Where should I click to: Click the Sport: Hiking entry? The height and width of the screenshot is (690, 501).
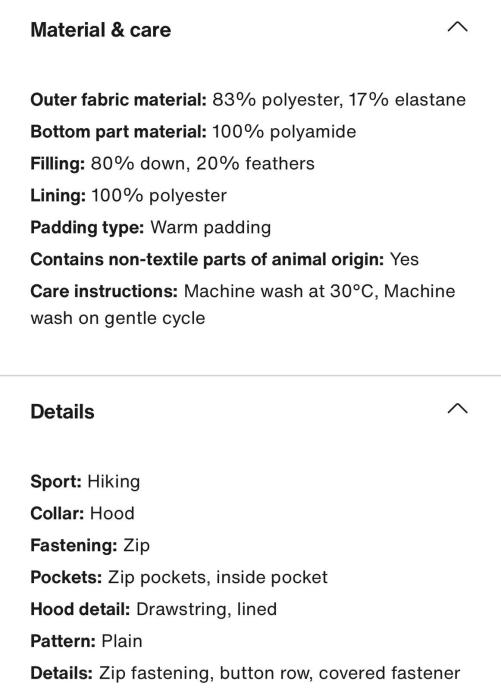pos(85,482)
